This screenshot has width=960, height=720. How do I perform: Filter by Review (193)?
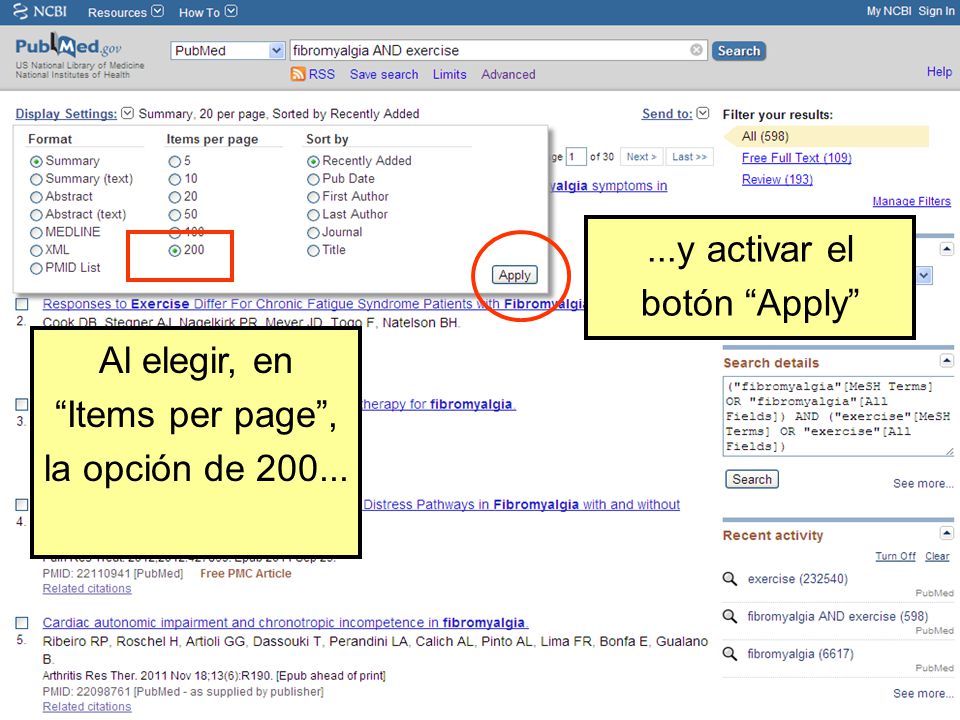pyautogui.click(x=777, y=179)
